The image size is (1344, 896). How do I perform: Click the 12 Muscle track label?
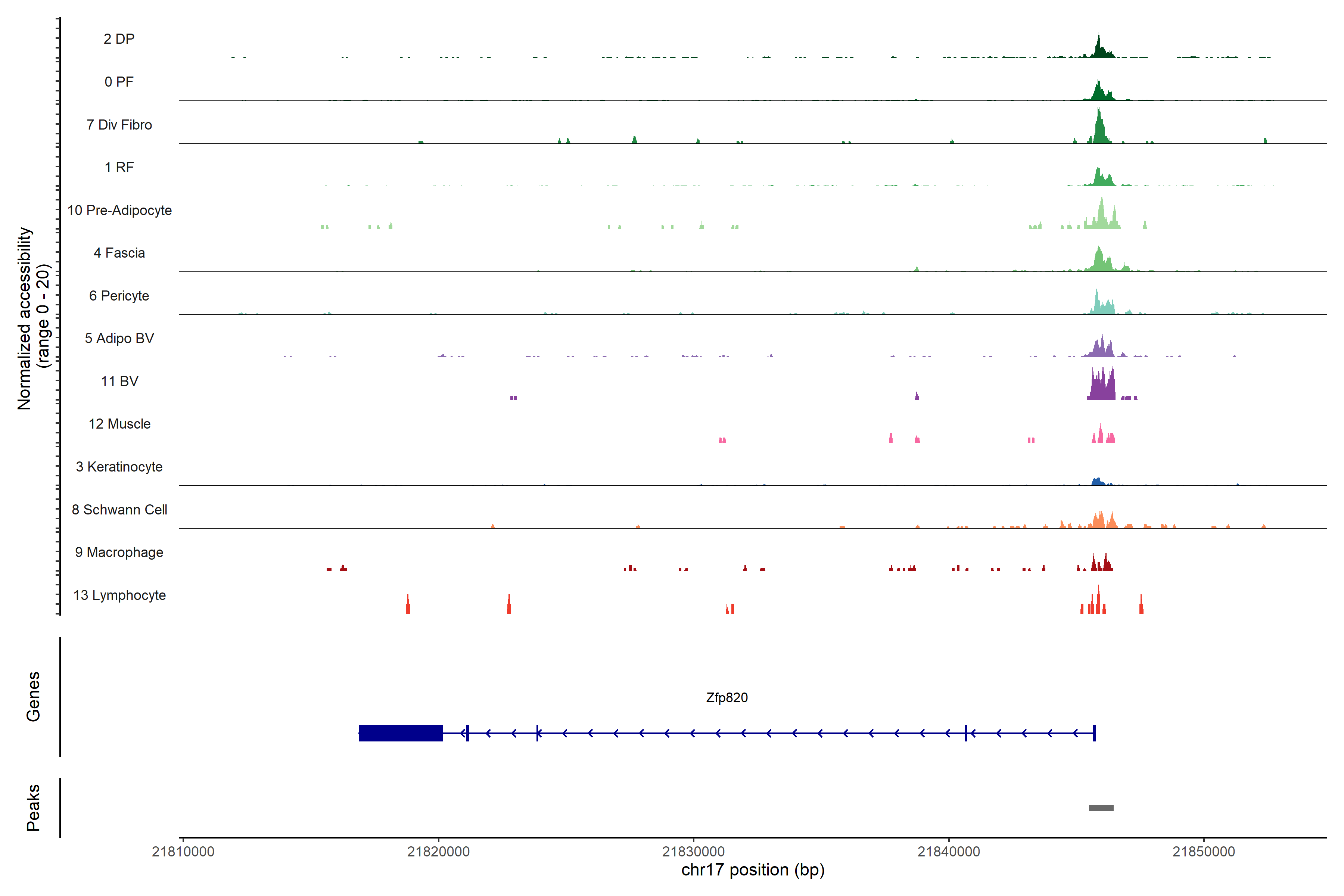(x=119, y=424)
